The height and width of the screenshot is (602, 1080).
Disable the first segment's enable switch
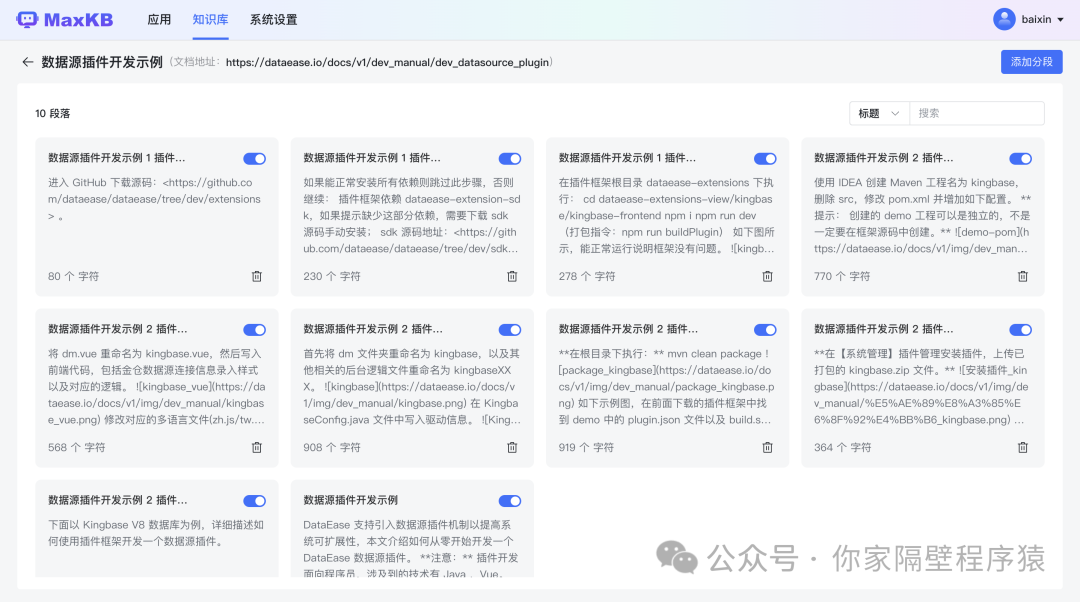[x=254, y=158]
